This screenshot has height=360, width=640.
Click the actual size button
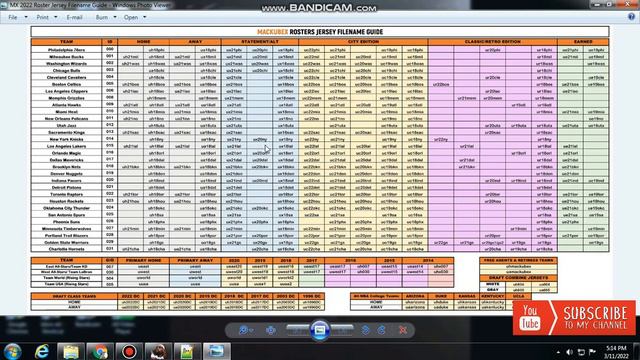click(271, 330)
